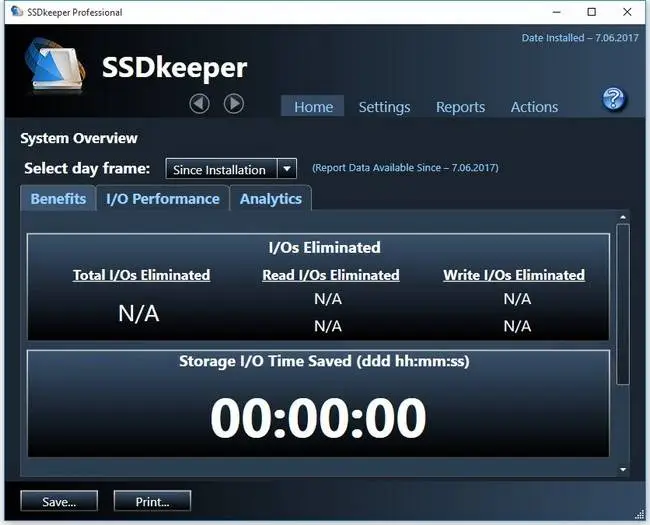The image size is (650, 525).
Task: Close the SSDkeeper Professional window
Action: point(627,12)
